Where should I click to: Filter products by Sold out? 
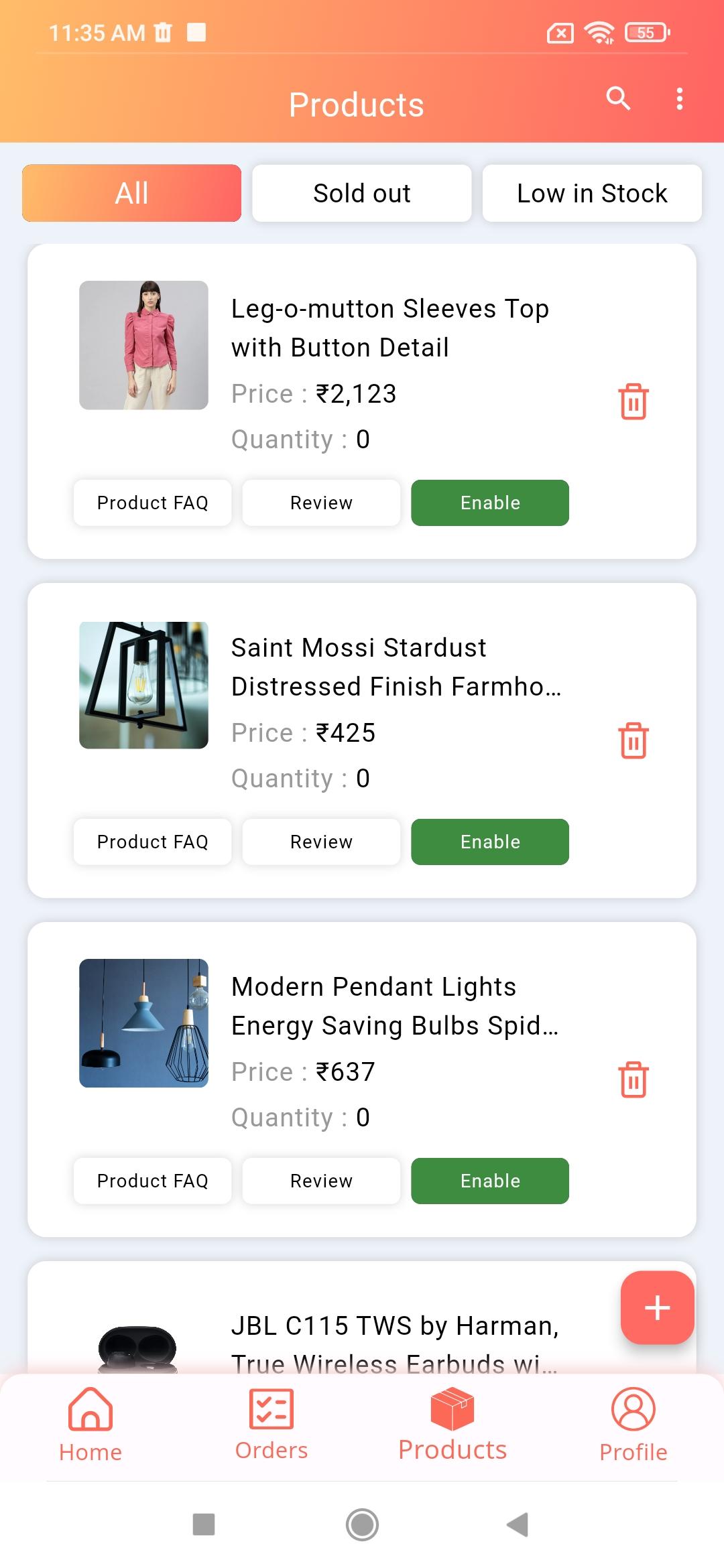click(362, 193)
